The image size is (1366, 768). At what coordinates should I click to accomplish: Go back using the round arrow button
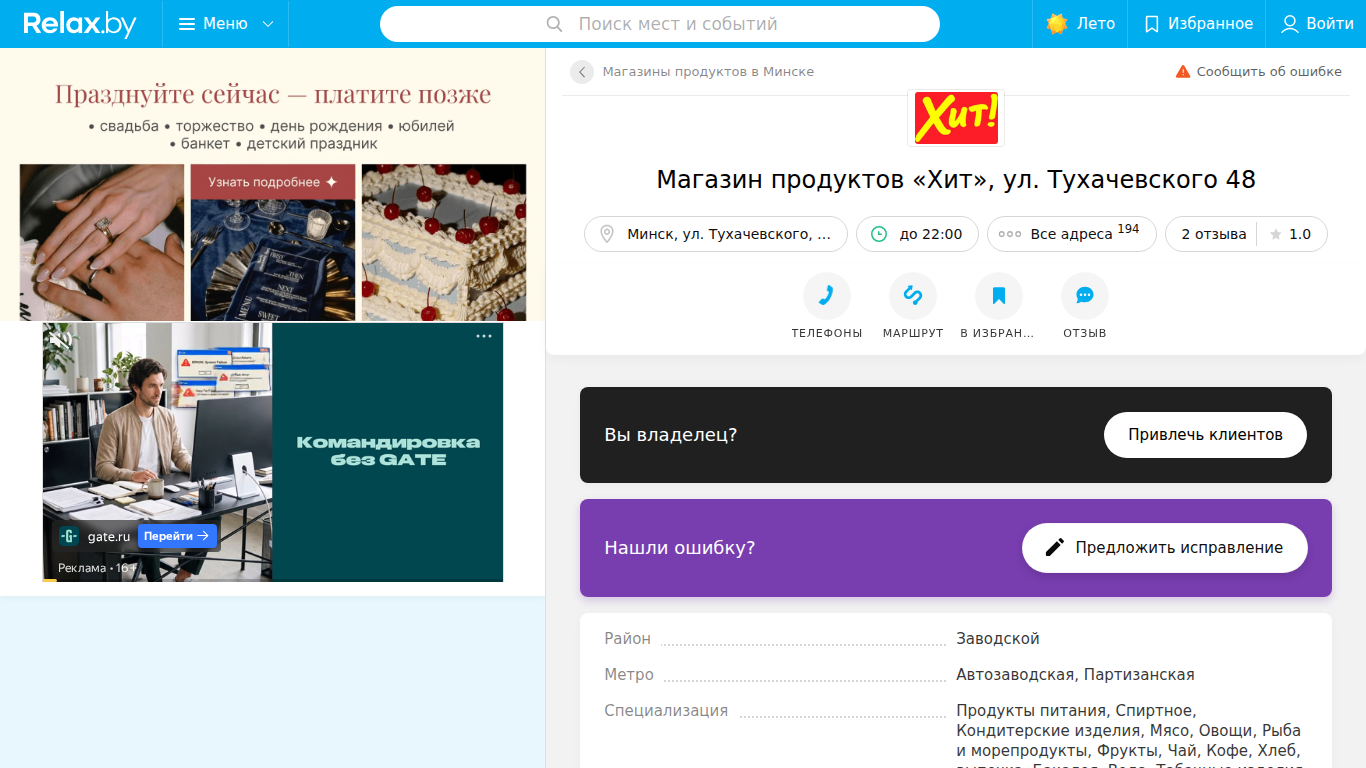point(582,72)
